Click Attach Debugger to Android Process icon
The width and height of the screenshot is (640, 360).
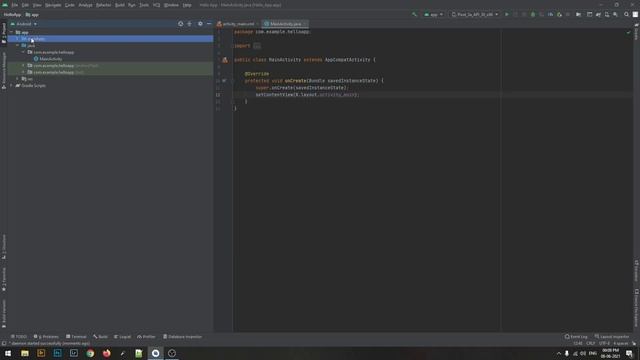click(559, 14)
